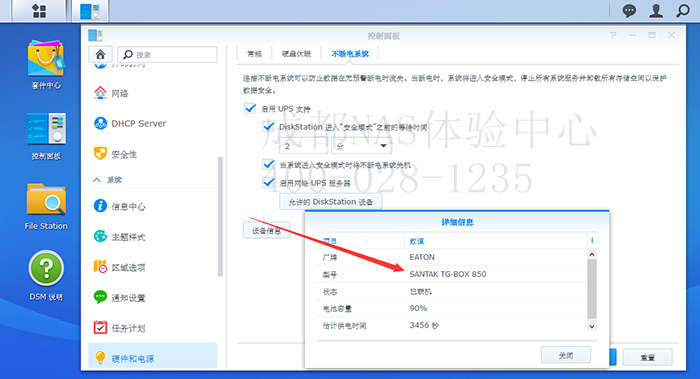Switch to the 常规 tab
This screenshot has width=700, height=379.
click(x=254, y=54)
